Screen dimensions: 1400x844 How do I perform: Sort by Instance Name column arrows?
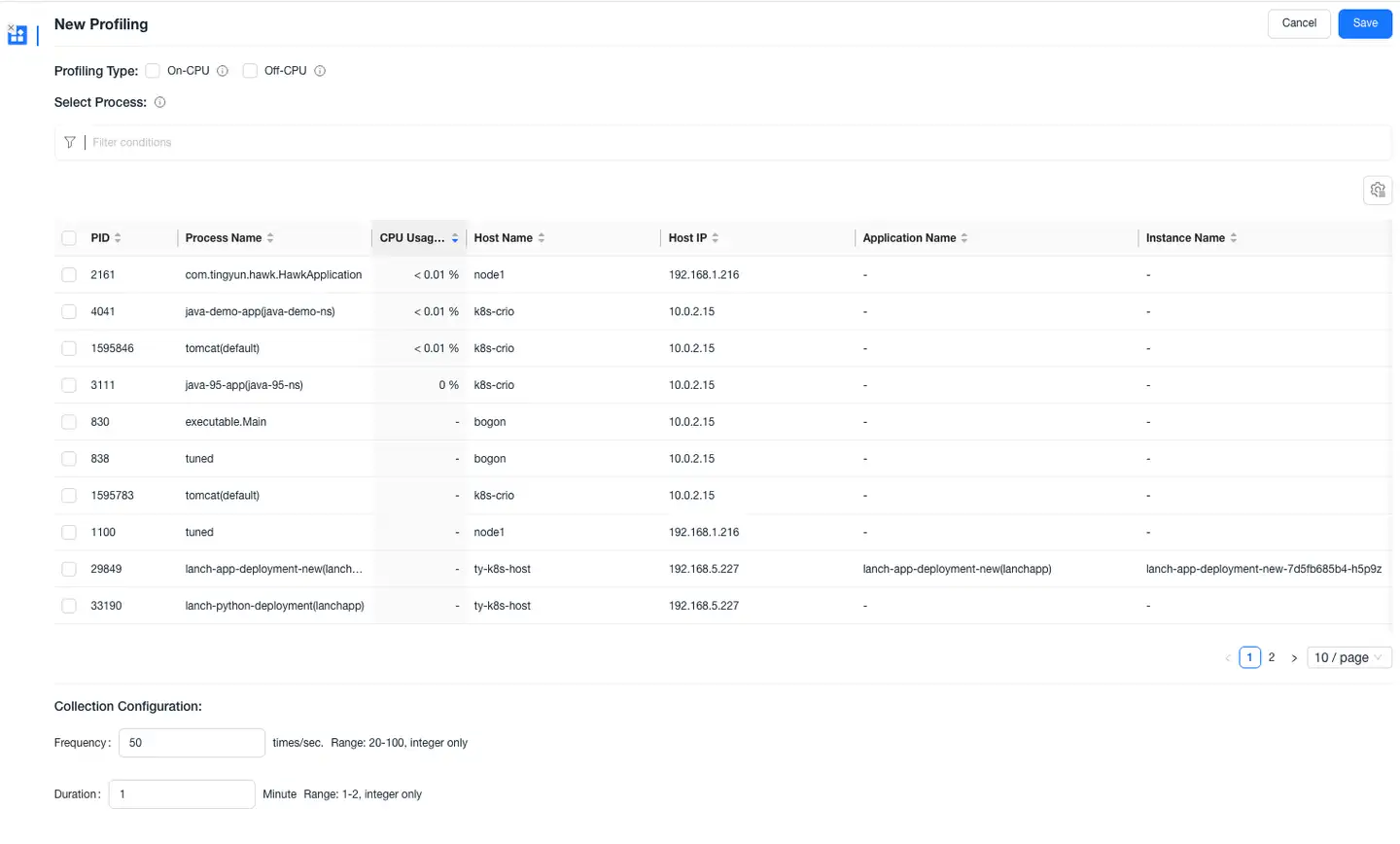1234,238
